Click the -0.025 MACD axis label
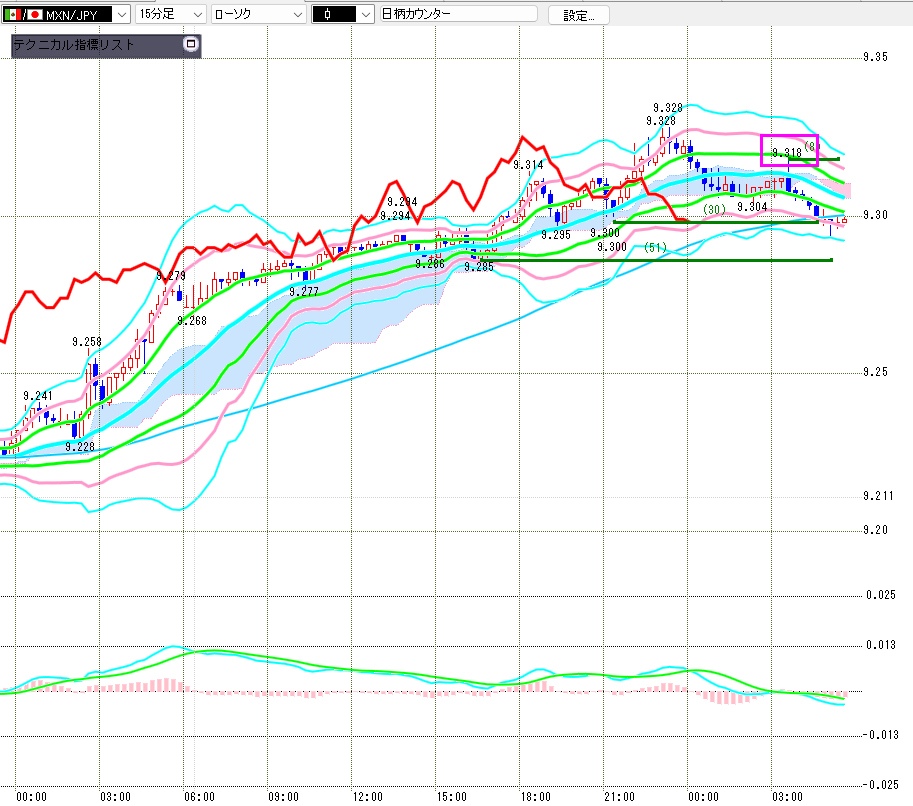Screen dimensions: 913x806 pyautogui.click(x=880, y=785)
